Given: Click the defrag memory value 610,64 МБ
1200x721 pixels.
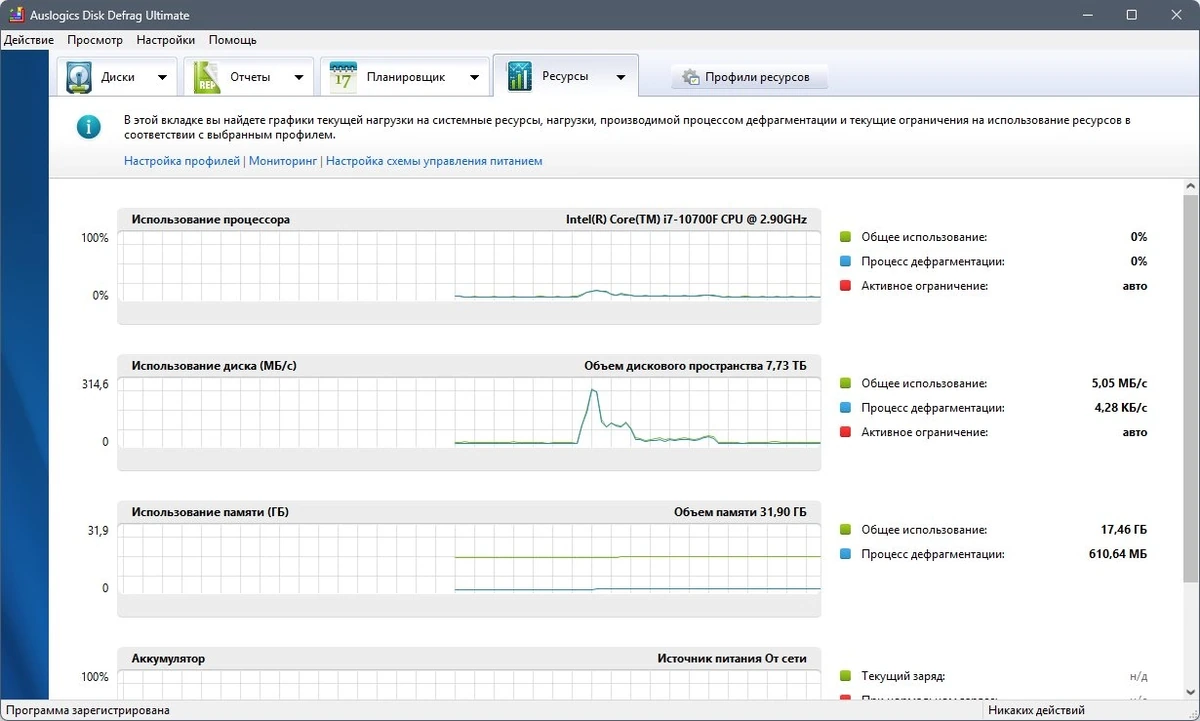Looking at the screenshot, I should [1118, 554].
